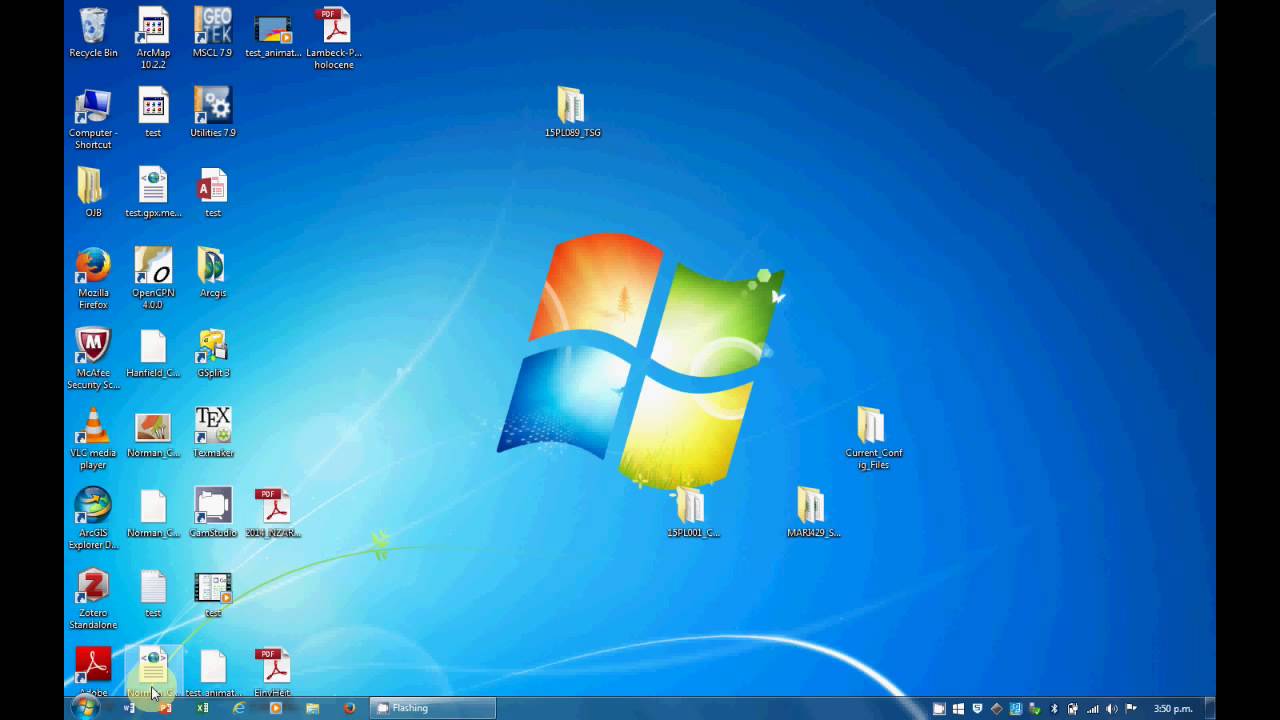Viewport: 1280px width, 720px height.
Task: Open the Norman_C... image file
Action: [153, 433]
